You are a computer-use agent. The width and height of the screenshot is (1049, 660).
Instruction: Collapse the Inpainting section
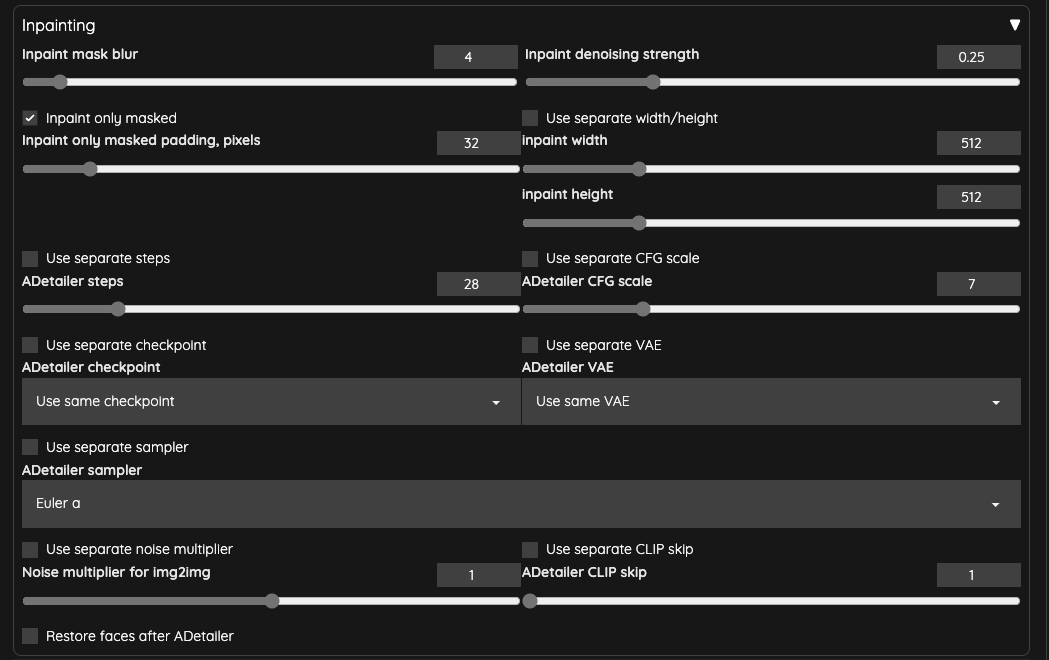[x=1014, y=24]
